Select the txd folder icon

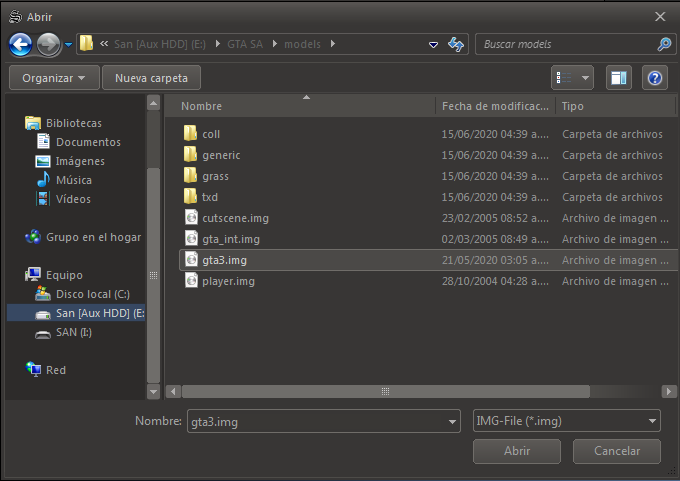coord(190,196)
